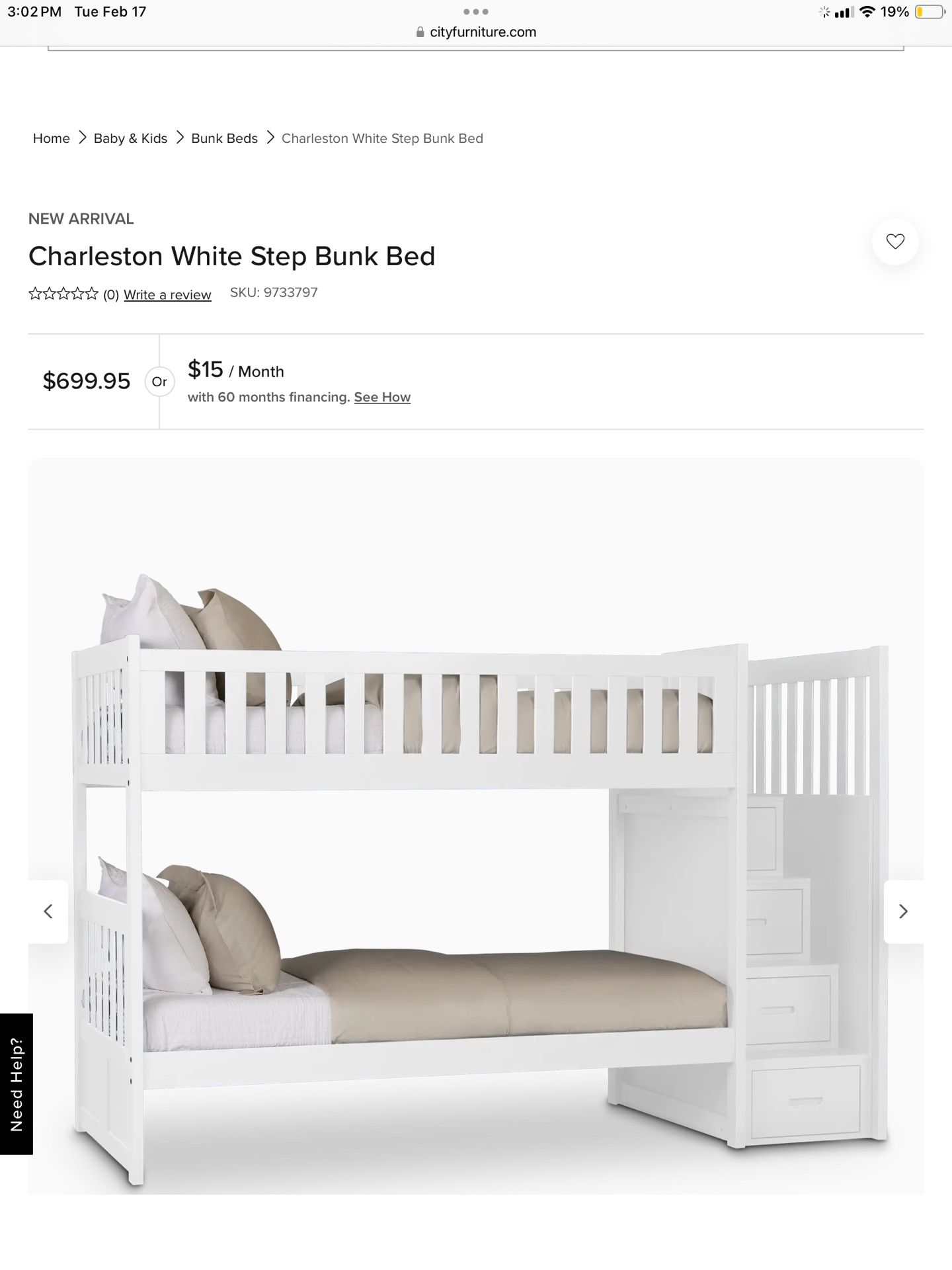Show previous product image arrow
This screenshot has width=952, height=1270.
(48, 911)
